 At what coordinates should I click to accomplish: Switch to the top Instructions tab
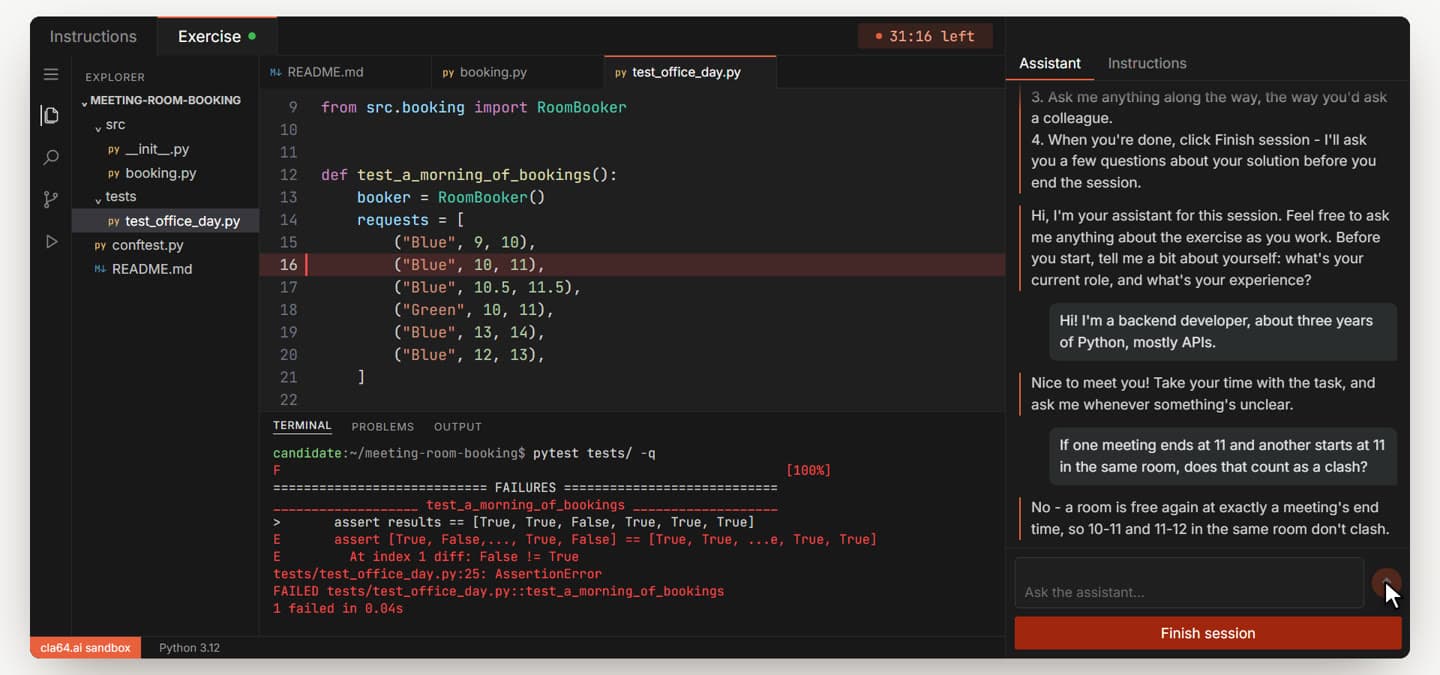(x=93, y=36)
